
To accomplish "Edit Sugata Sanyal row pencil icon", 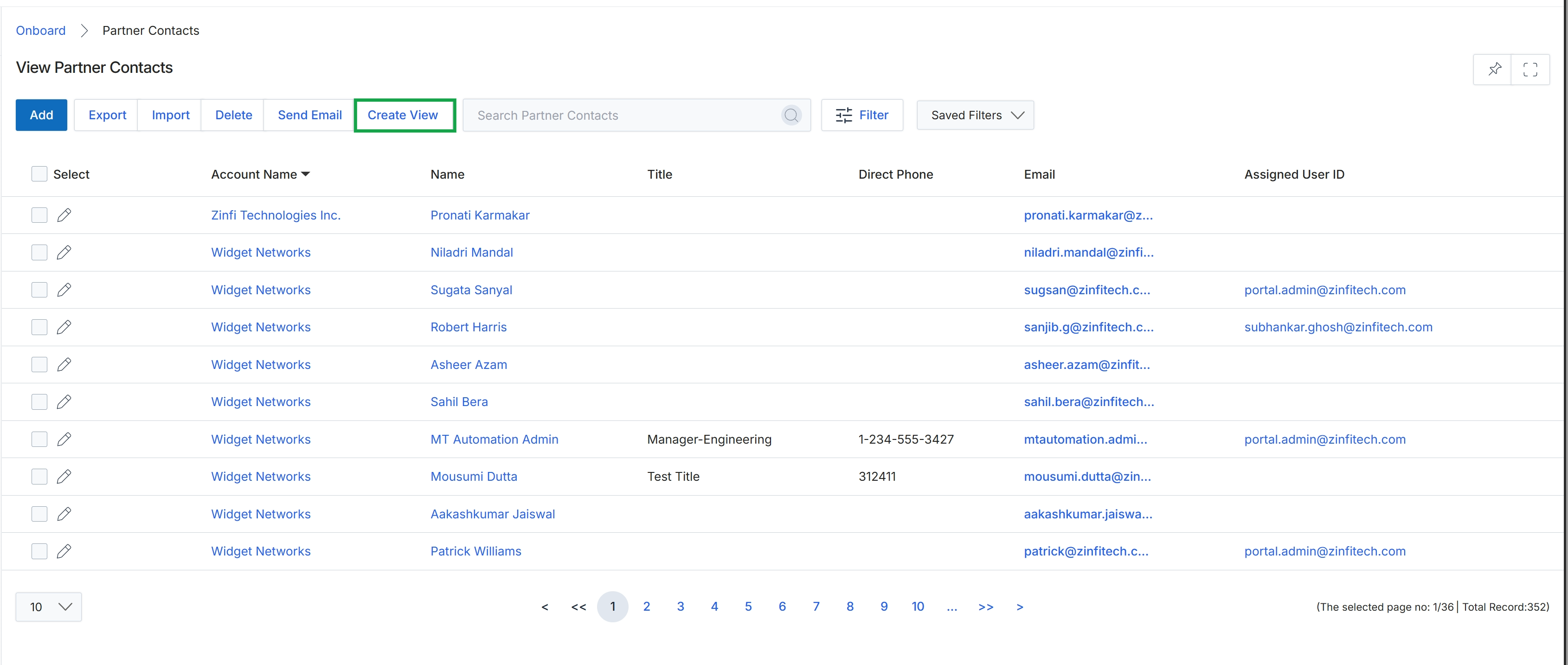I will [64, 290].
